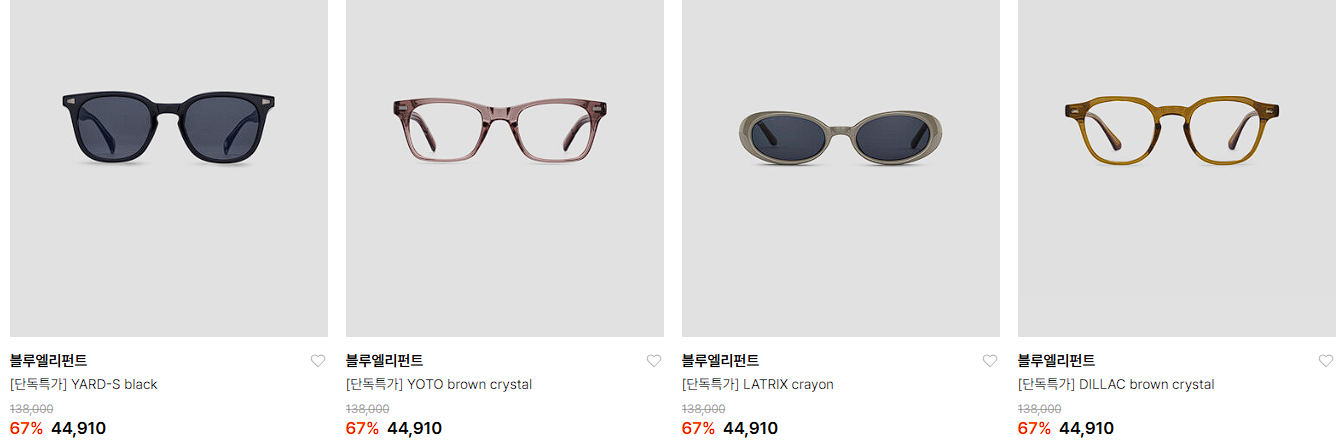Click the 블루엘리펀트 brand above LATRIX crayon
Viewport: 1341px width, 448px height.
pyautogui.click(x=721, y=361)
